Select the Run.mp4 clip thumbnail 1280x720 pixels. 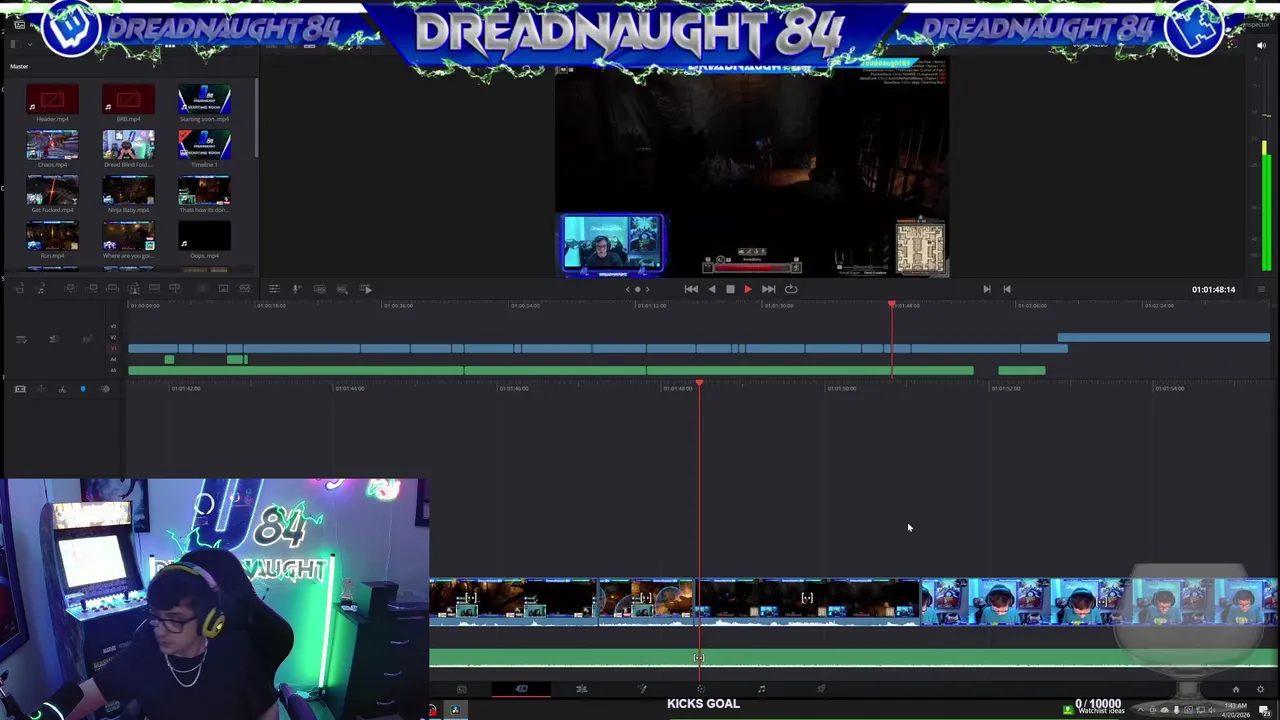pyautogui.click(x=52, y=236)
